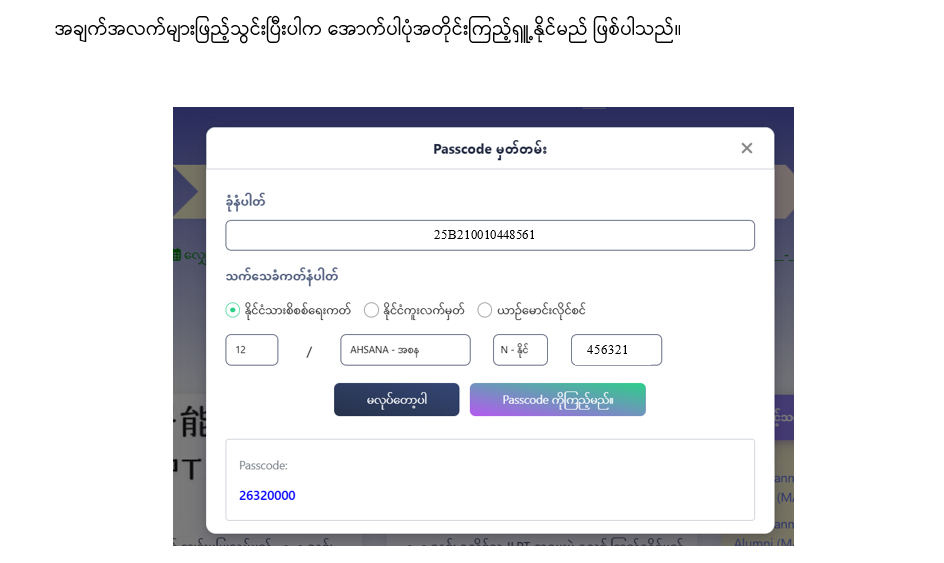Close the Passcode မှတ်တမ်း dialog
The image size is (944, 563).
[746, 148]
